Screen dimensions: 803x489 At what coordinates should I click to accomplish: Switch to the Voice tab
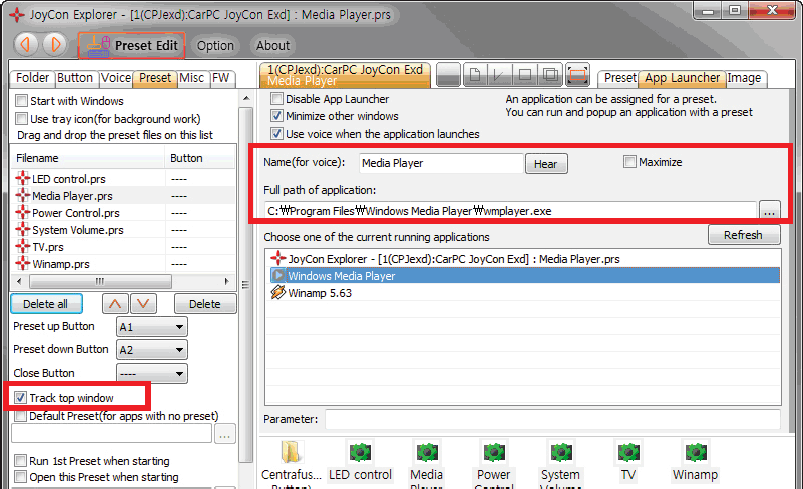(116, 78)
